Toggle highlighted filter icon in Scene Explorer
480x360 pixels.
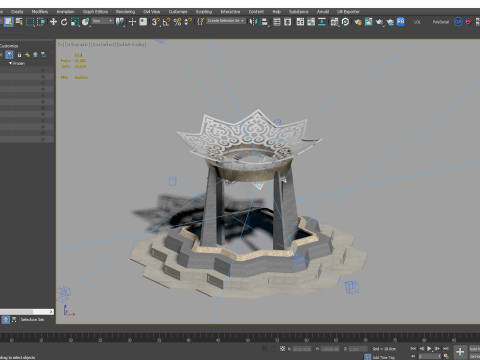click(x=9, y=55)
